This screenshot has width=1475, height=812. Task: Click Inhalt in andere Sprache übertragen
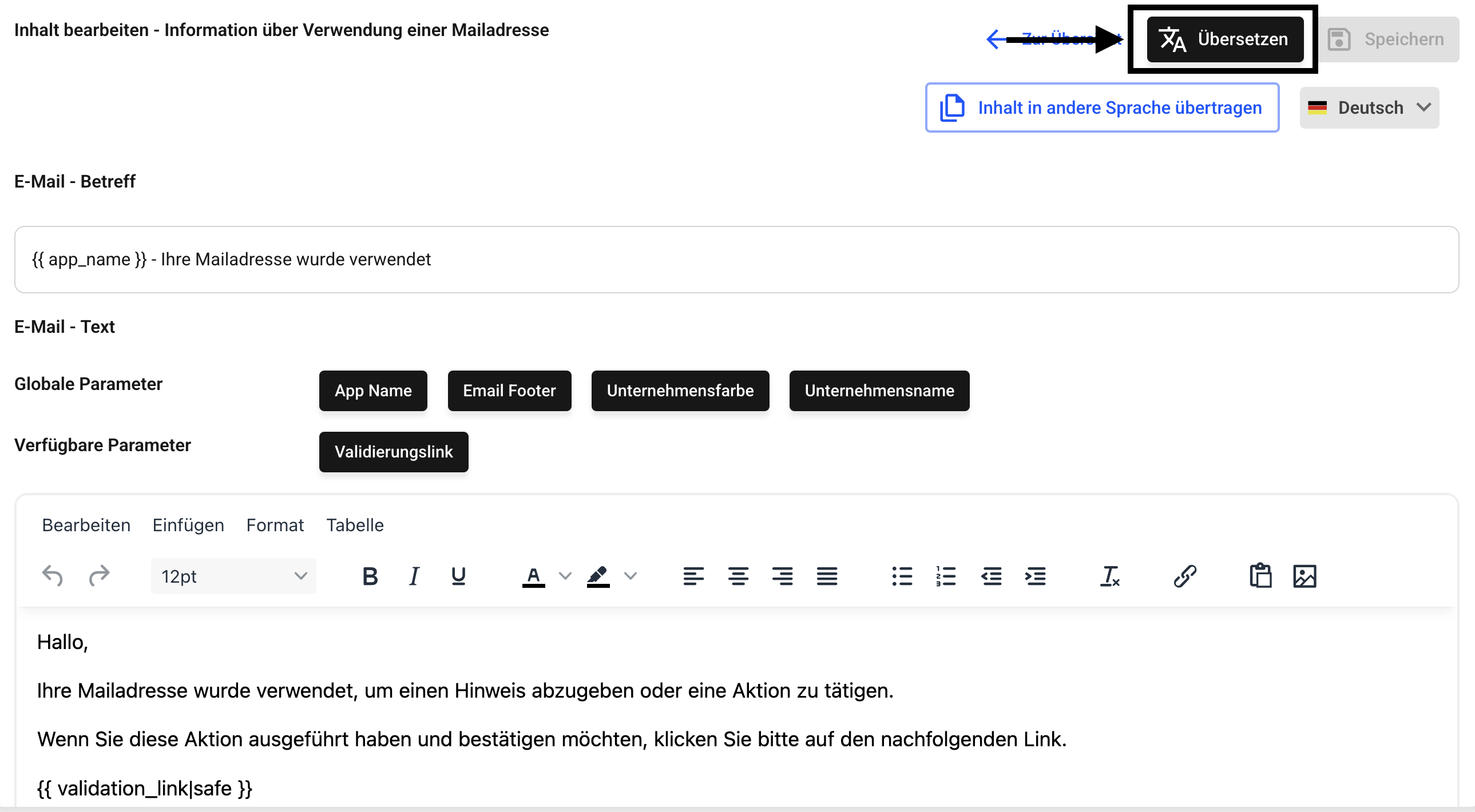[1101, 108]
